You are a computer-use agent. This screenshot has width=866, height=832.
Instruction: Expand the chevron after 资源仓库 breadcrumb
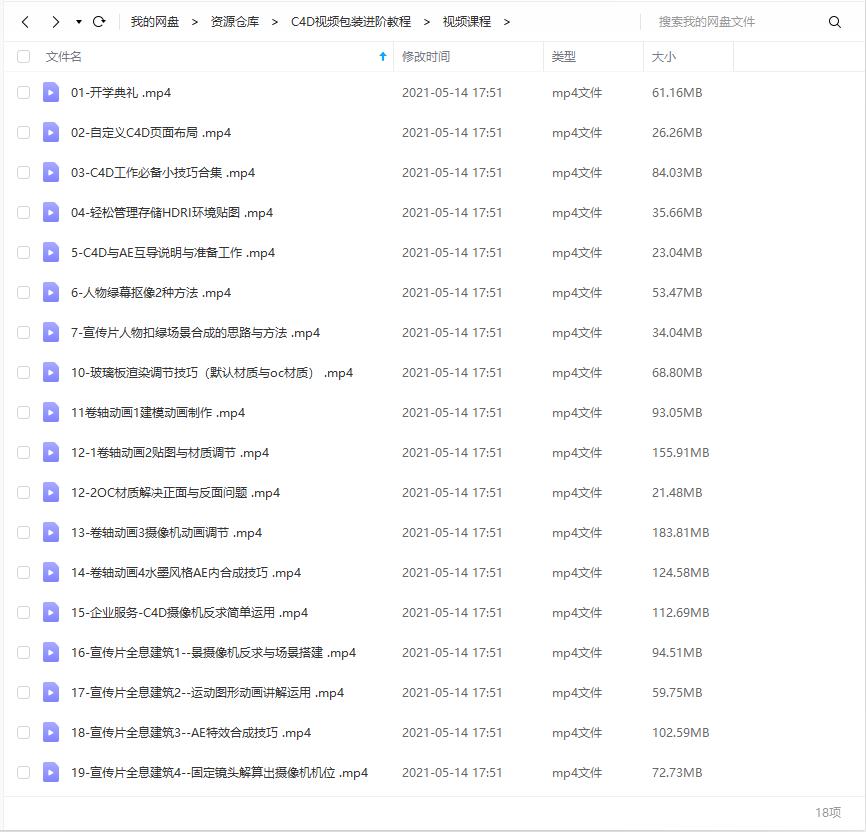274,22
